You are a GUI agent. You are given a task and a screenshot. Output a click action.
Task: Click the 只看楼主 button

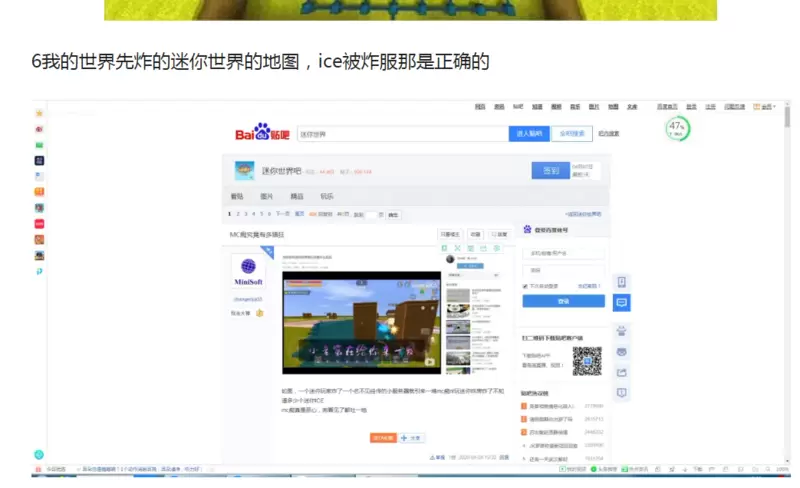click(450, 234)
